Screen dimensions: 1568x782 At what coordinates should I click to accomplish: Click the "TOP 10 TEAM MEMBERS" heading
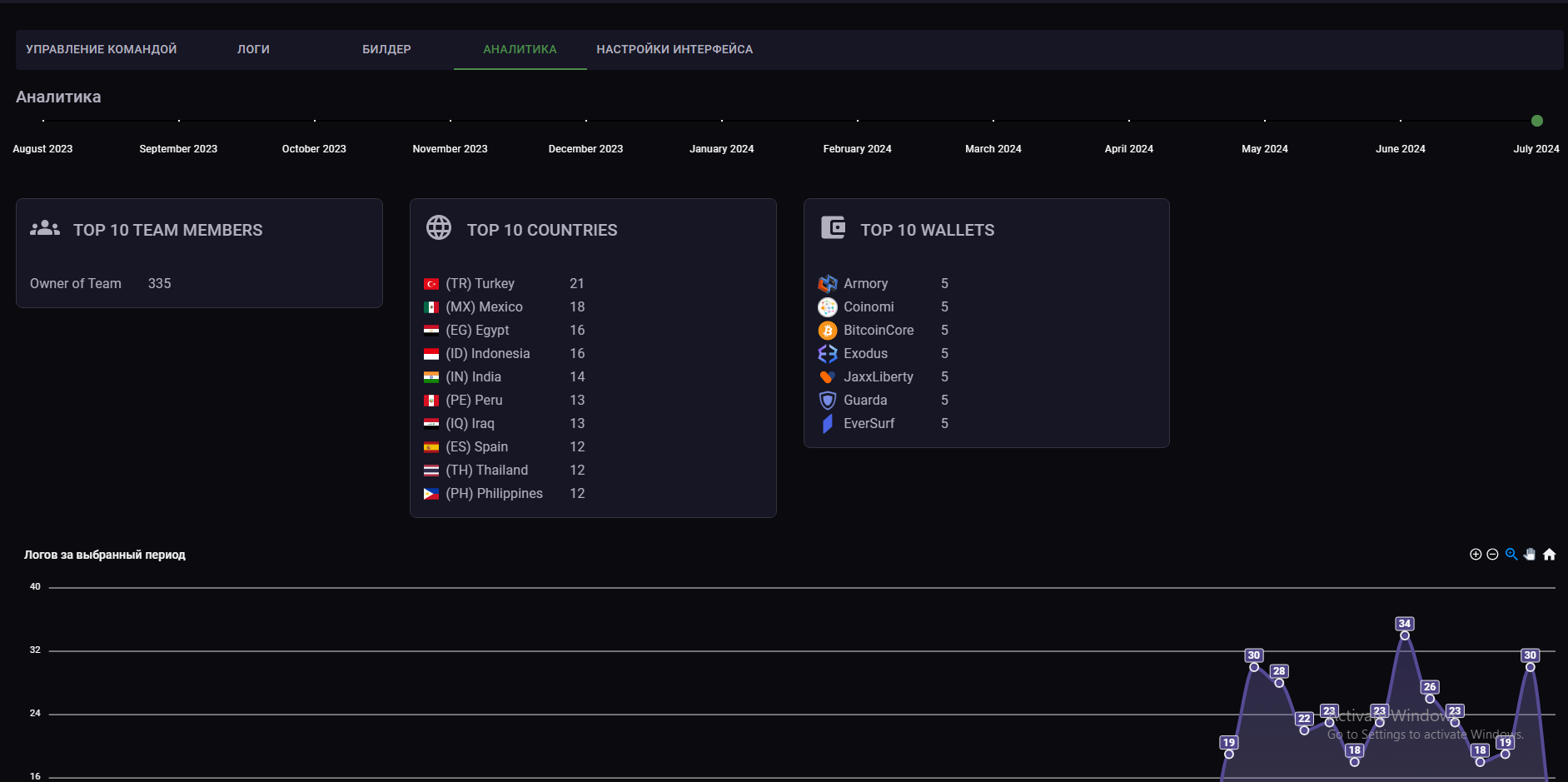167,230
